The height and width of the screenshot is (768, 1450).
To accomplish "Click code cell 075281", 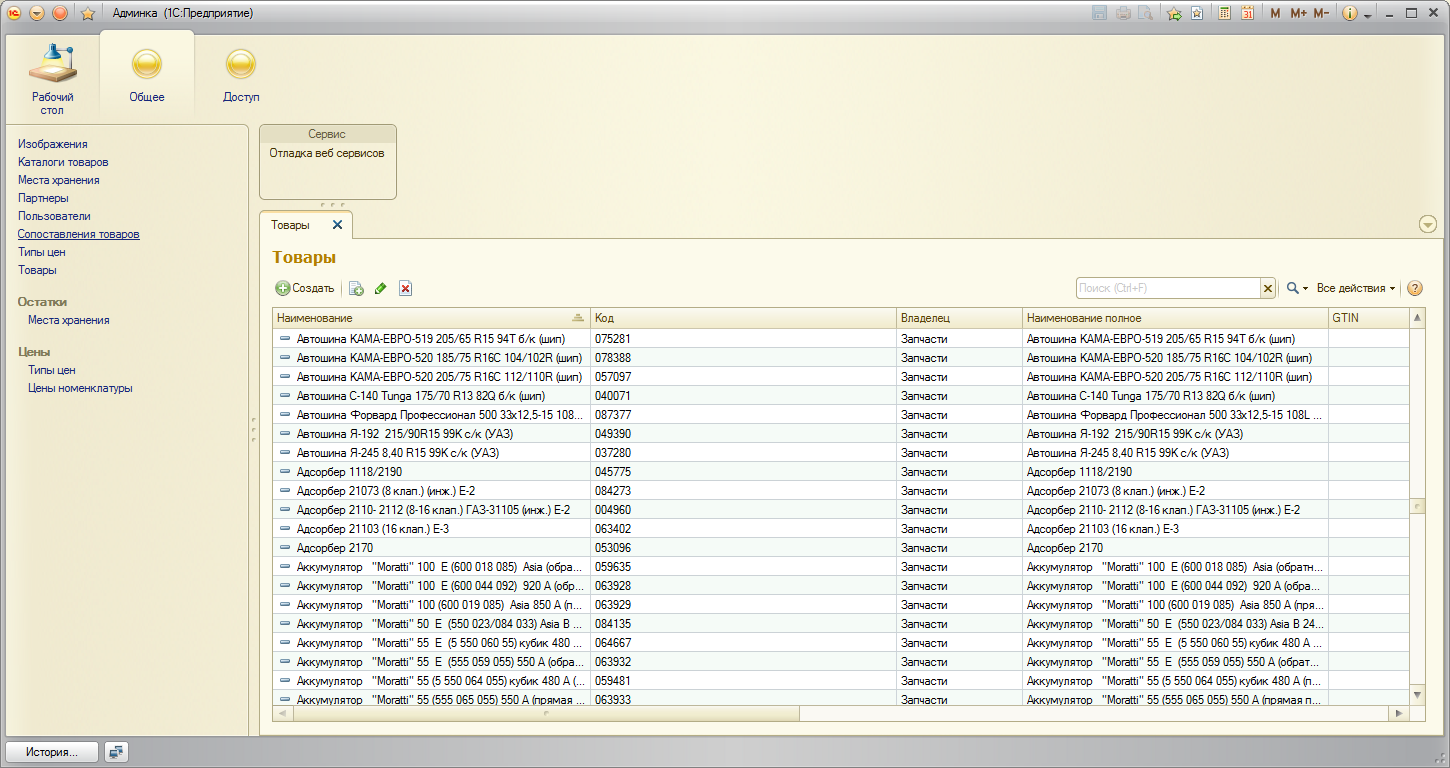I will pos(743,339).
